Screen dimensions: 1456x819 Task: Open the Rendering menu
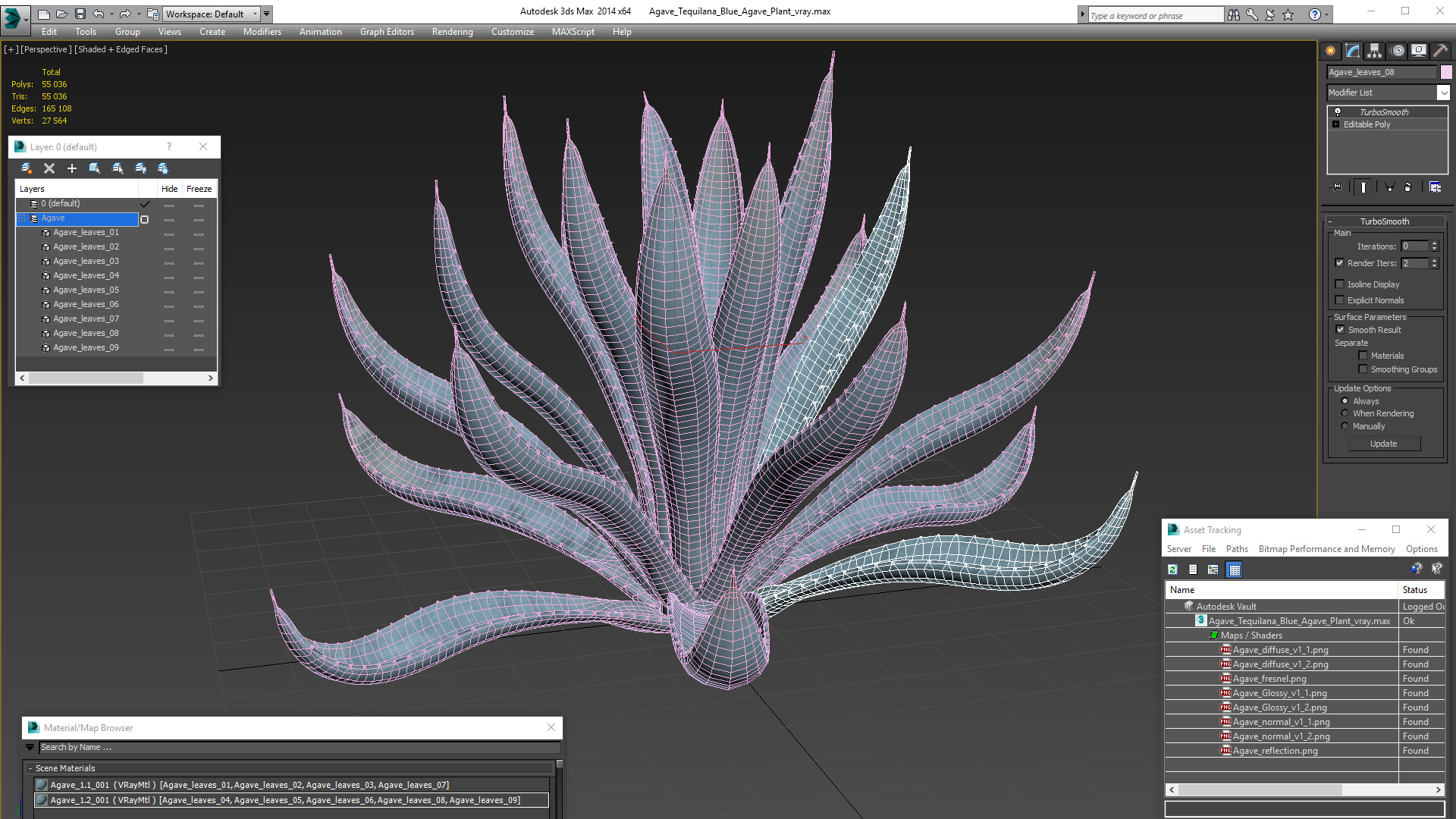pyautogui.click(x=452, y=32)
